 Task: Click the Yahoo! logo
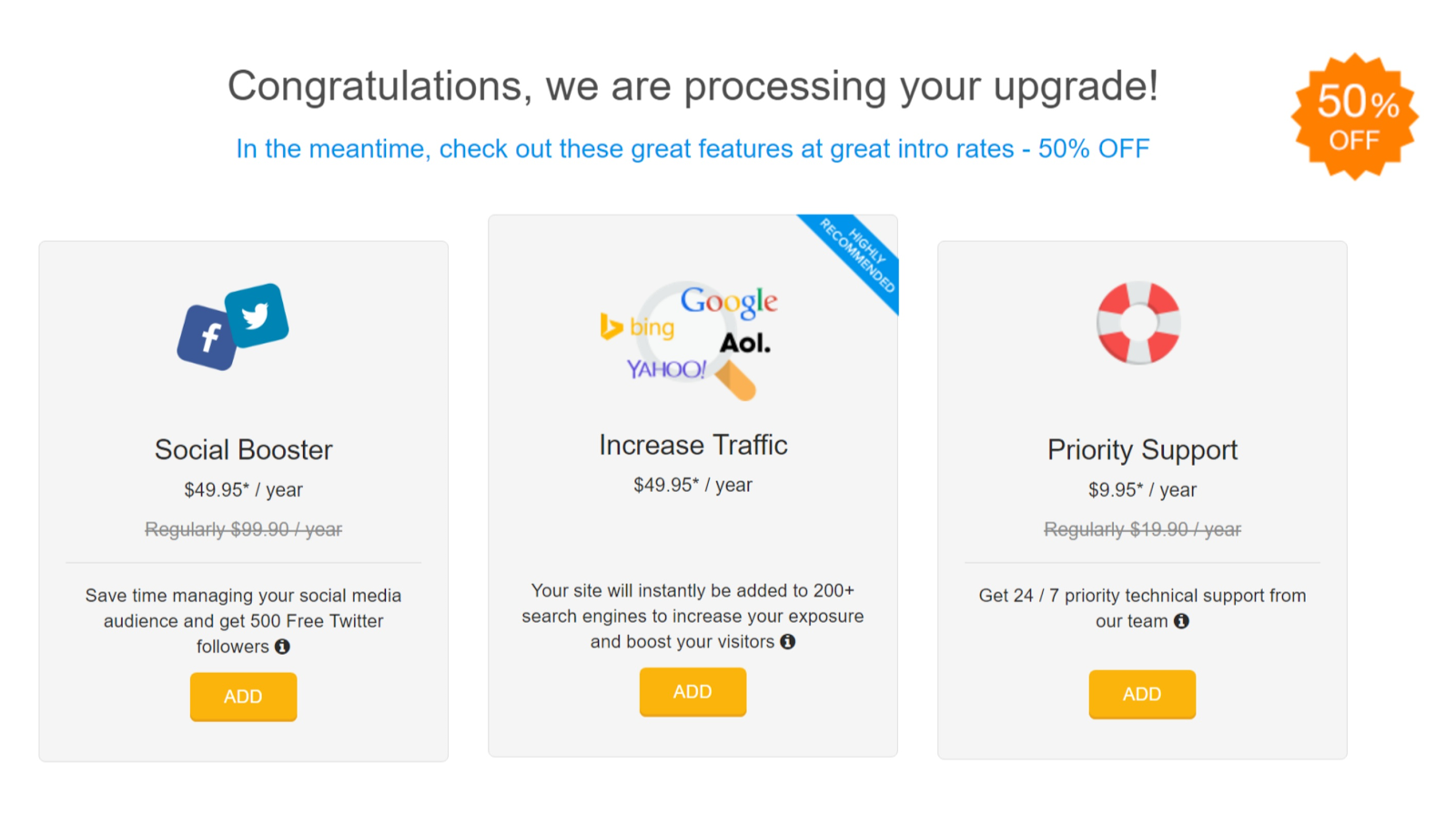tap(666, 369)
